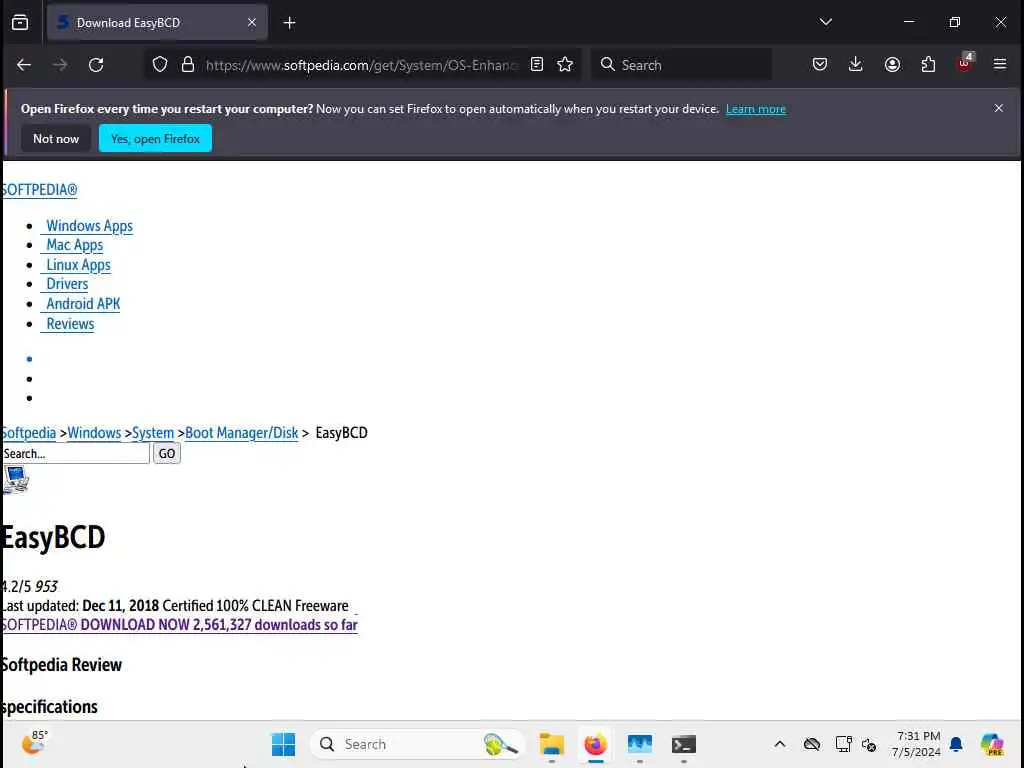Click the cloud sync off tray icon
The image size is (1024, 768).
click(x=812, y=744)
